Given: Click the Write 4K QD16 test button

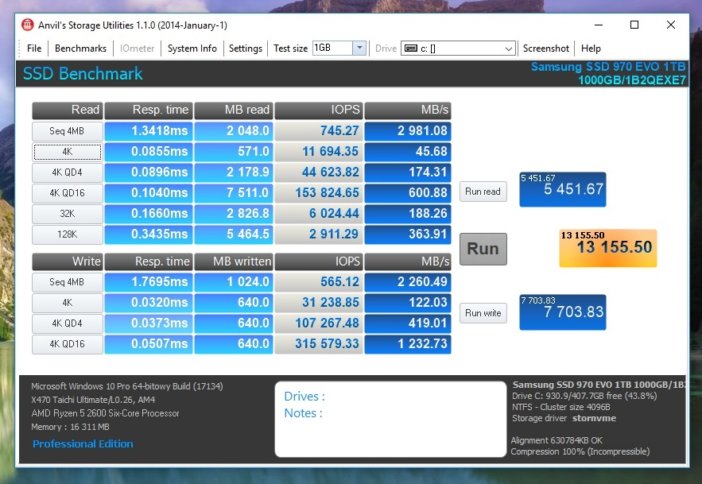Looking at the screenshot, I should (67, 344).
